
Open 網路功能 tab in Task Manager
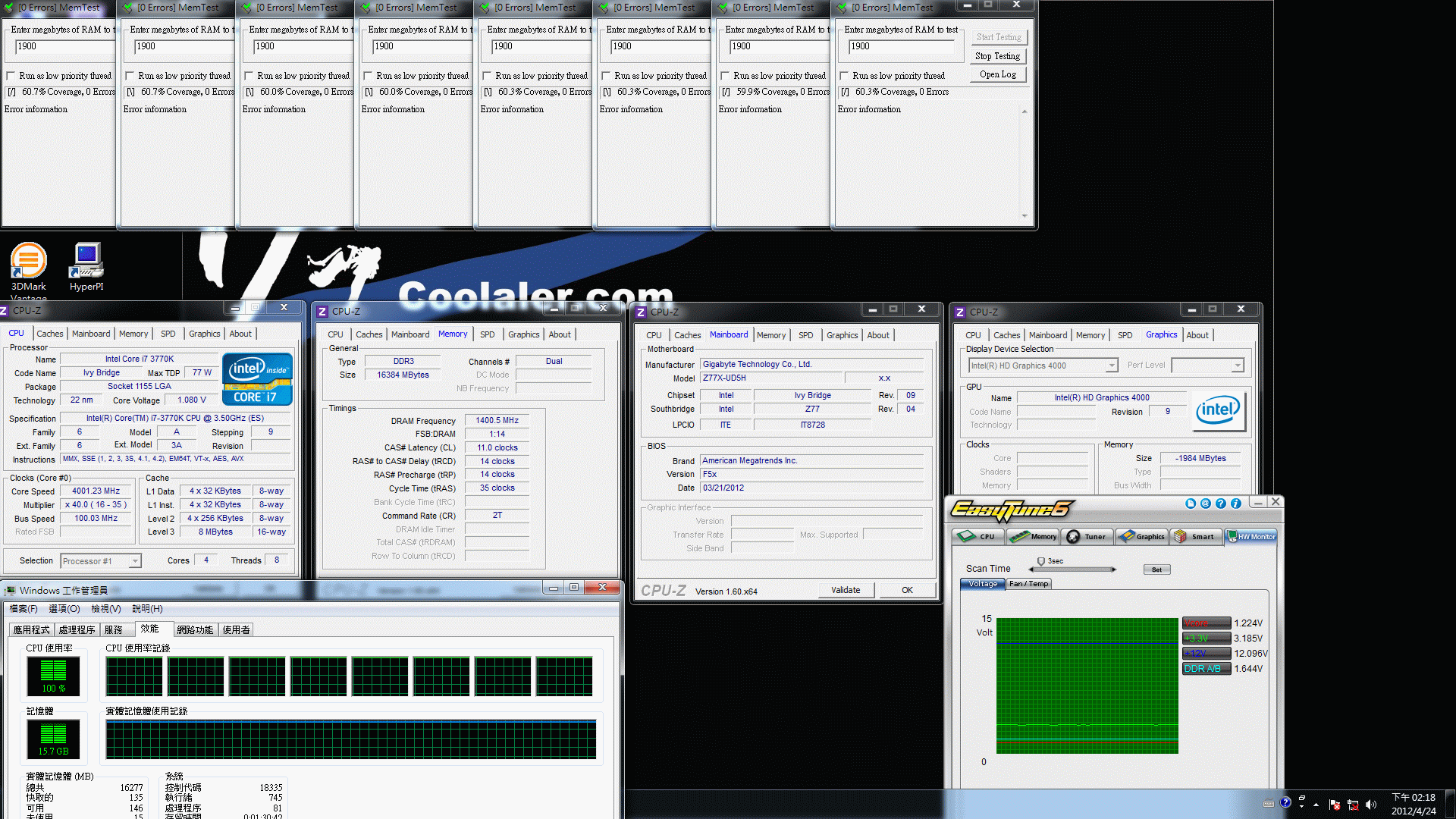(x=195, y=630)
